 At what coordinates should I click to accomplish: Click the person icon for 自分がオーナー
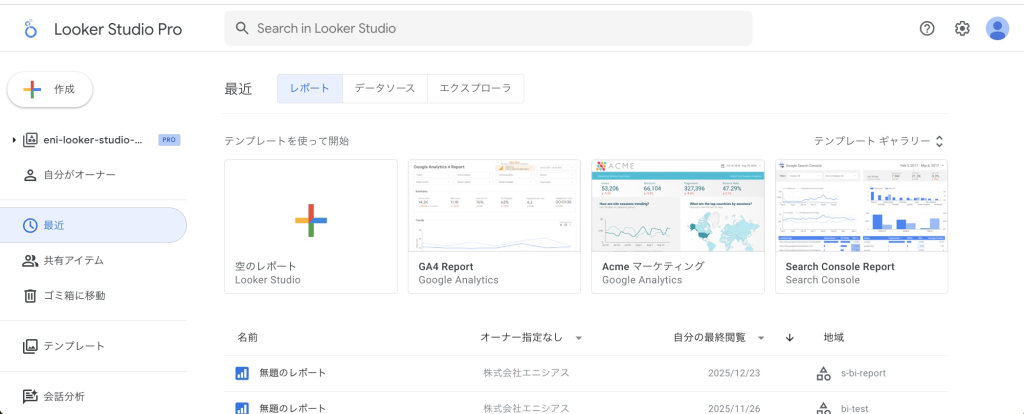(30, 175)
